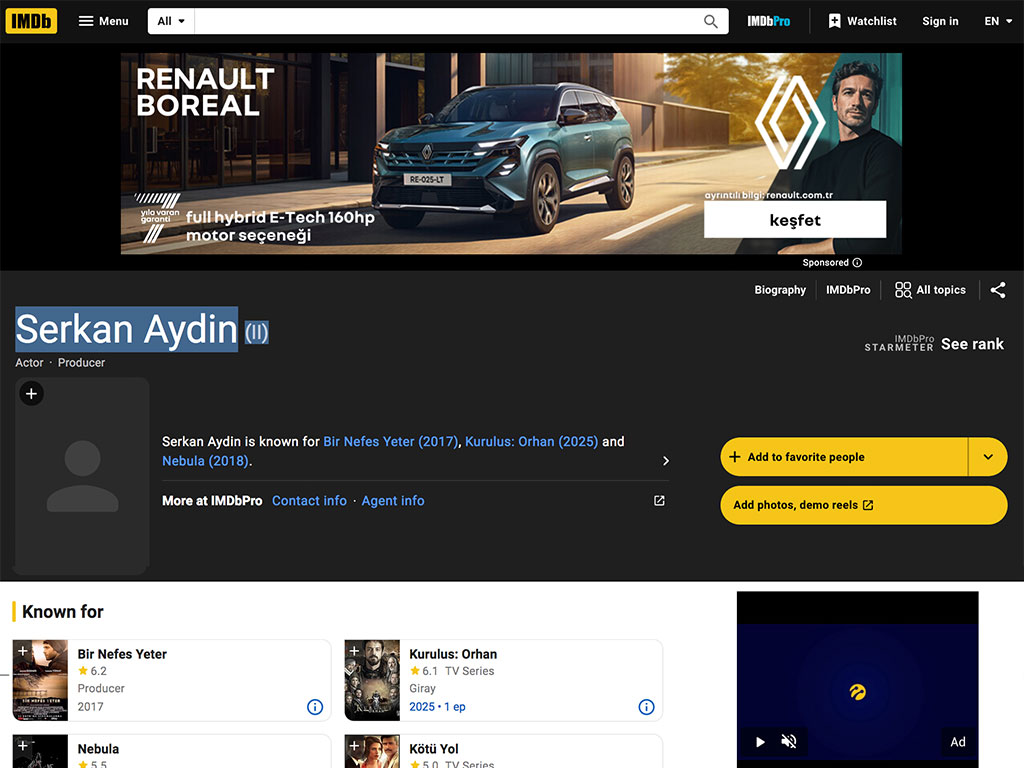1024x768 pixels.
Task: Click the info icon on Kurulus: Orhan card
Action: pos(646,707)
